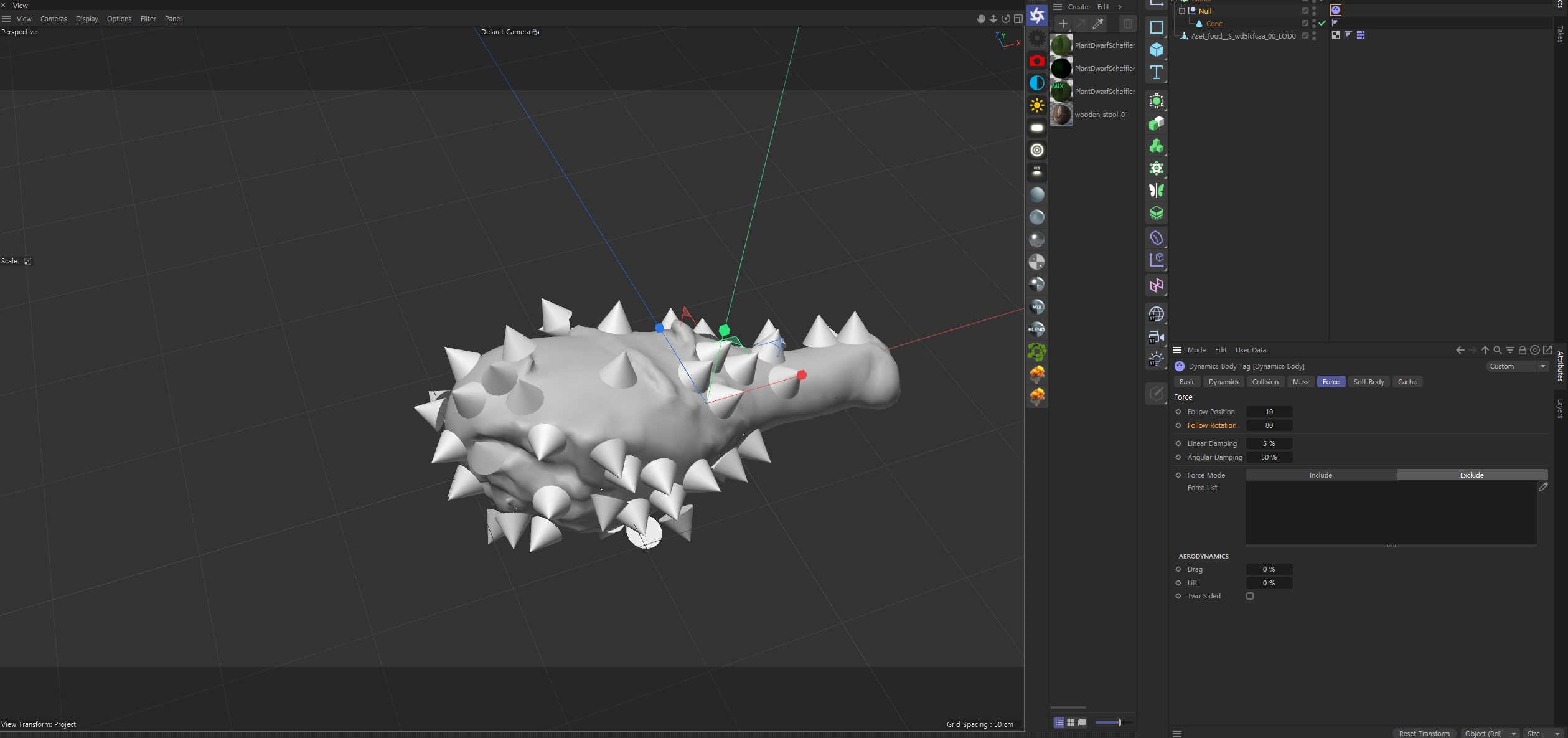The width and height of the screenshot is (1568, 738).
Task: Open the Size dropdown at bottom right
Action: 1544,733
